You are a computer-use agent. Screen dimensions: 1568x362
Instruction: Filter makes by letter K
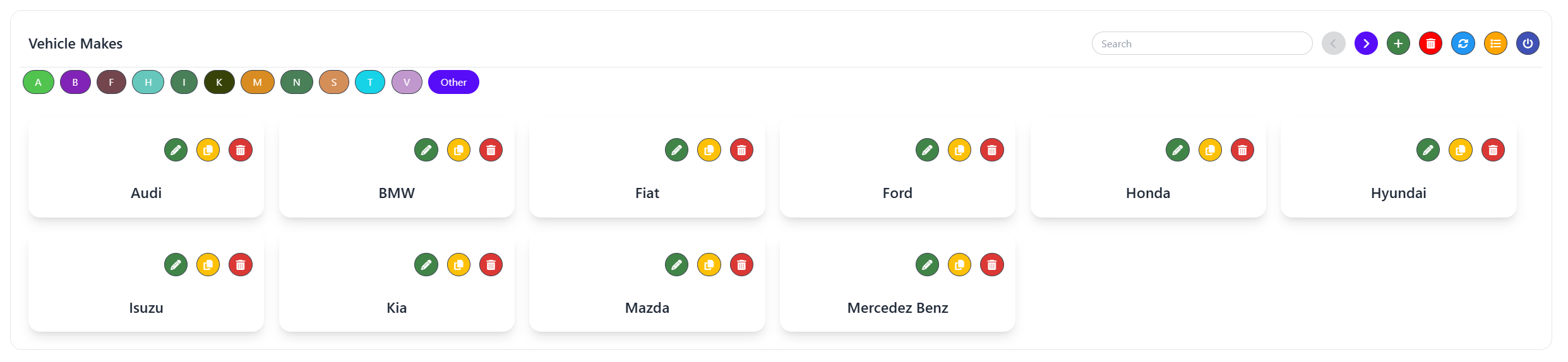tap(219, 82)
